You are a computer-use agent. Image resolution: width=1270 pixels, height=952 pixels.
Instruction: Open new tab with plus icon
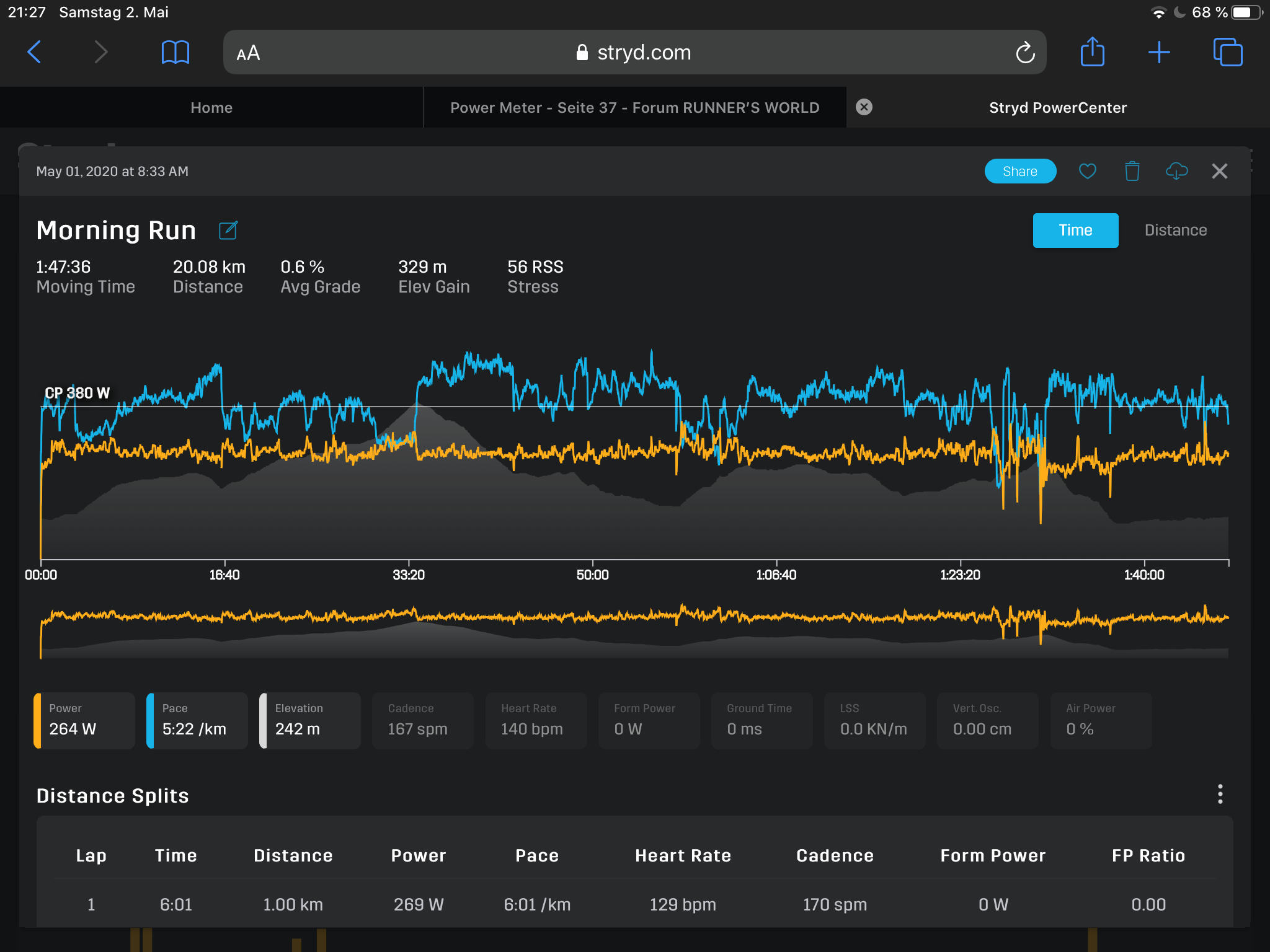[x=1158, y=52]
